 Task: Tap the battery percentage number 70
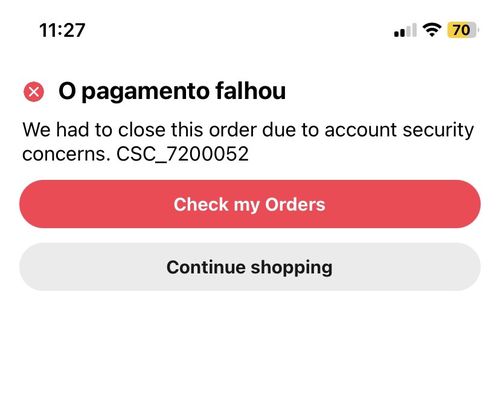tap(461, 30)
